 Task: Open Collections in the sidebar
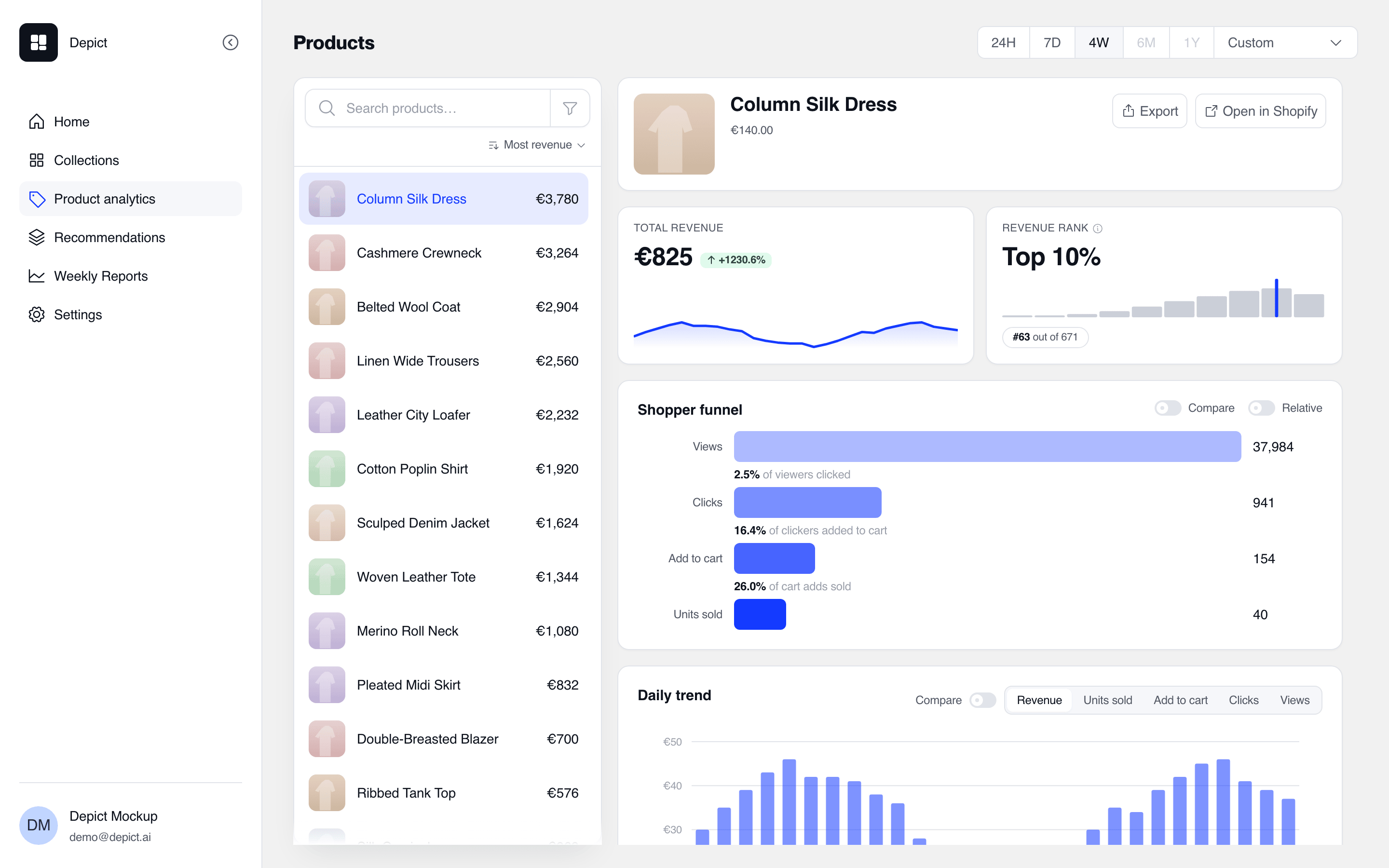(130, 160)
